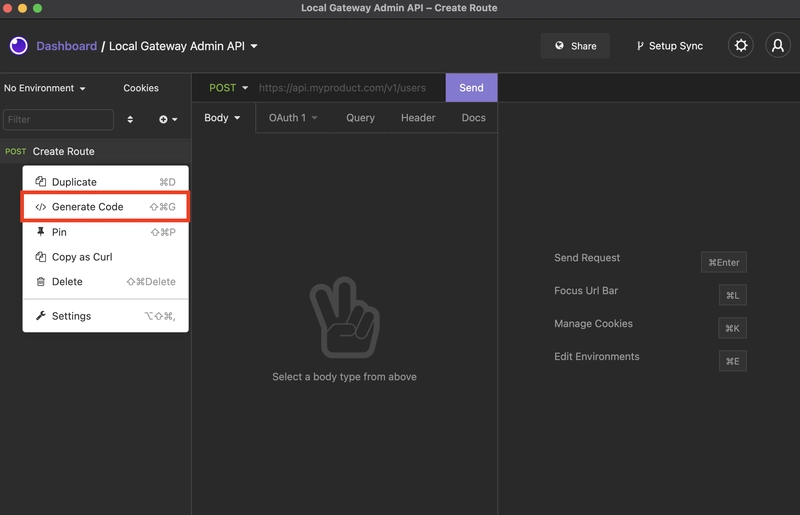This screenshot has width=800, height=515.
Task: Click the Send button
Action: point(471,88)
